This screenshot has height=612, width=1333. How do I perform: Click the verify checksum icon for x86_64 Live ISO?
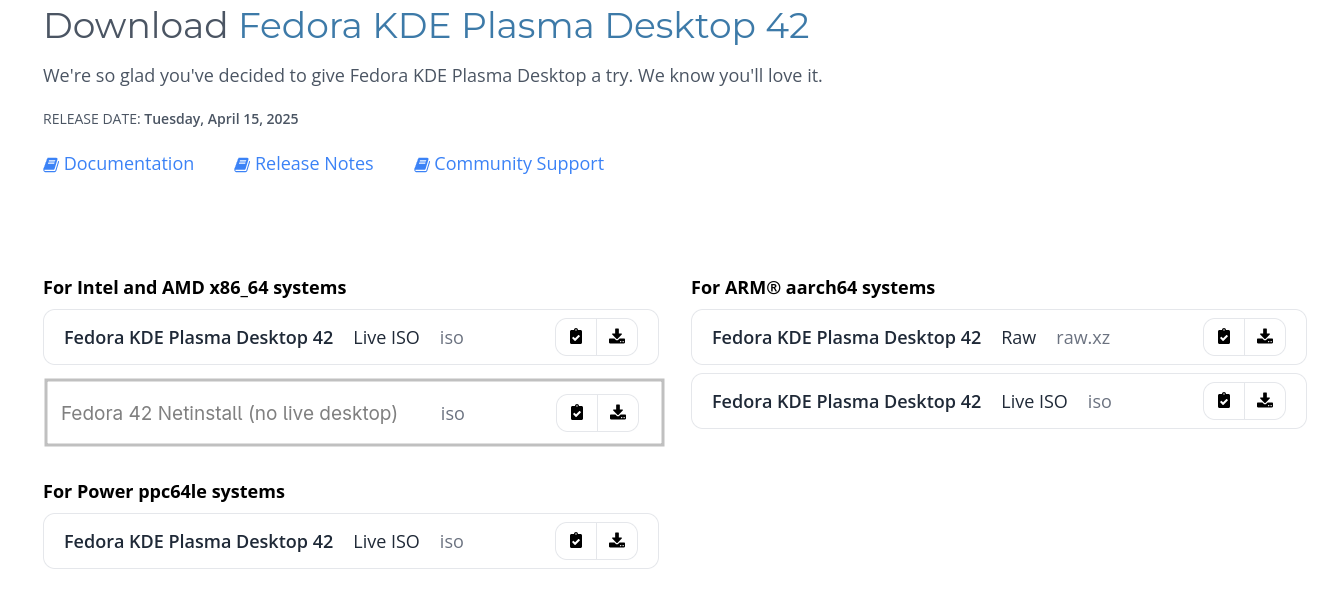(x=576, y=337)
